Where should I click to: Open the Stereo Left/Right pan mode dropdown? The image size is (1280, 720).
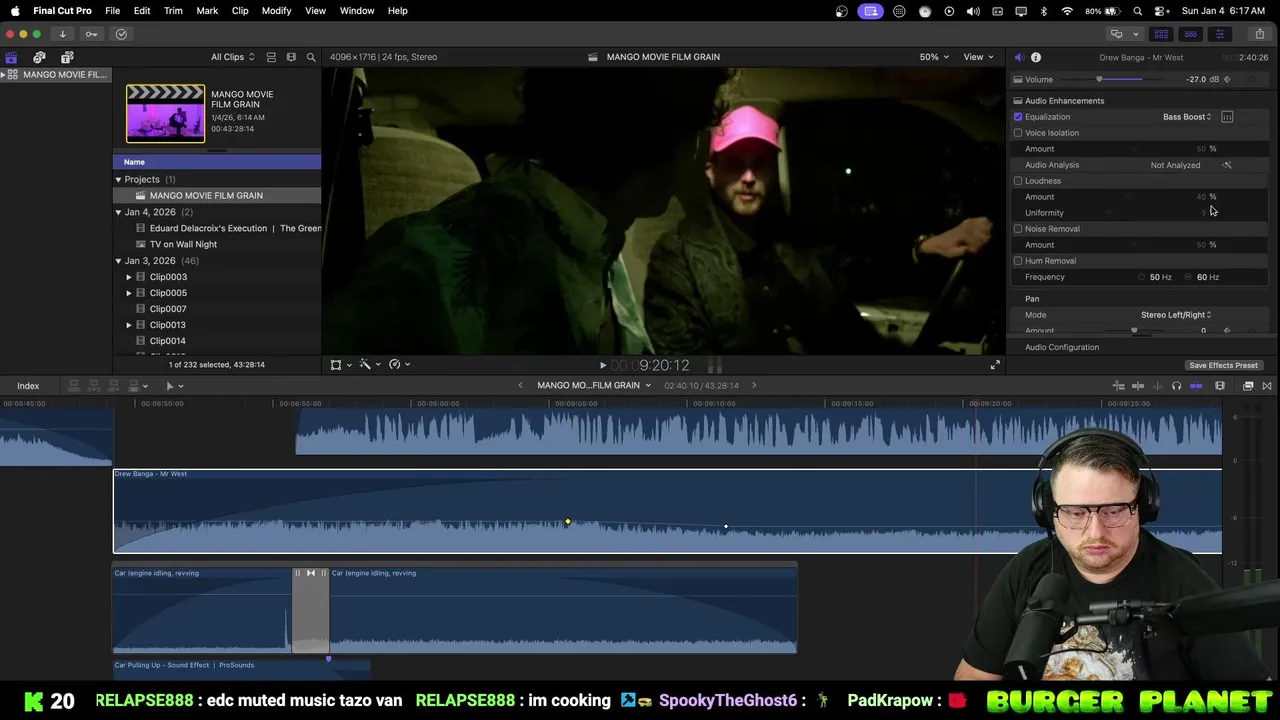click(1176, 315)
